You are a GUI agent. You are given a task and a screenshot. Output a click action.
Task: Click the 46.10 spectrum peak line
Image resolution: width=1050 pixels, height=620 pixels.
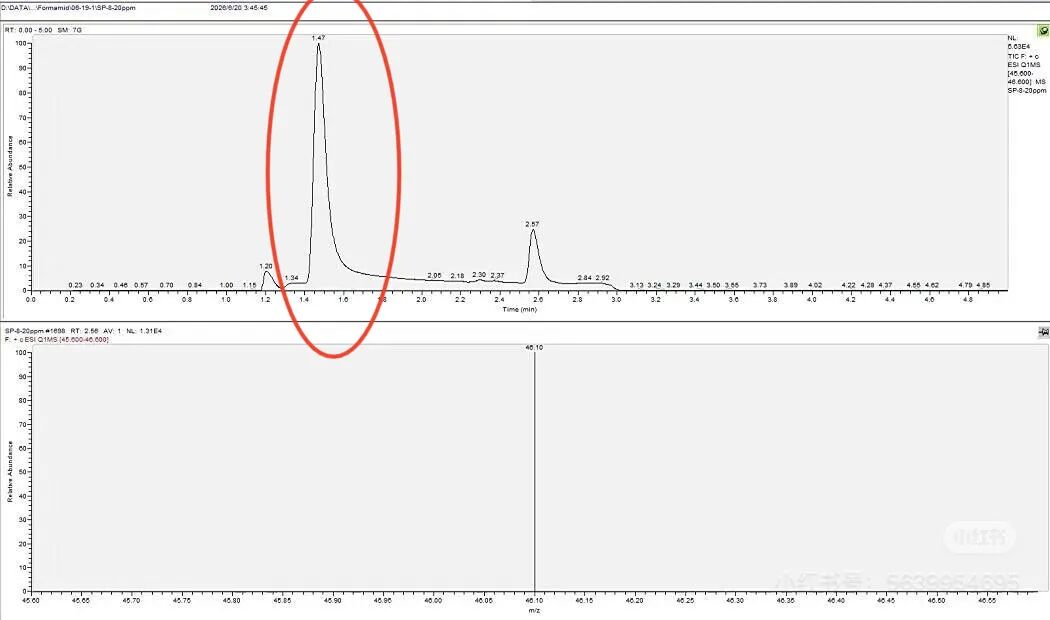click(x=534, y=469)
